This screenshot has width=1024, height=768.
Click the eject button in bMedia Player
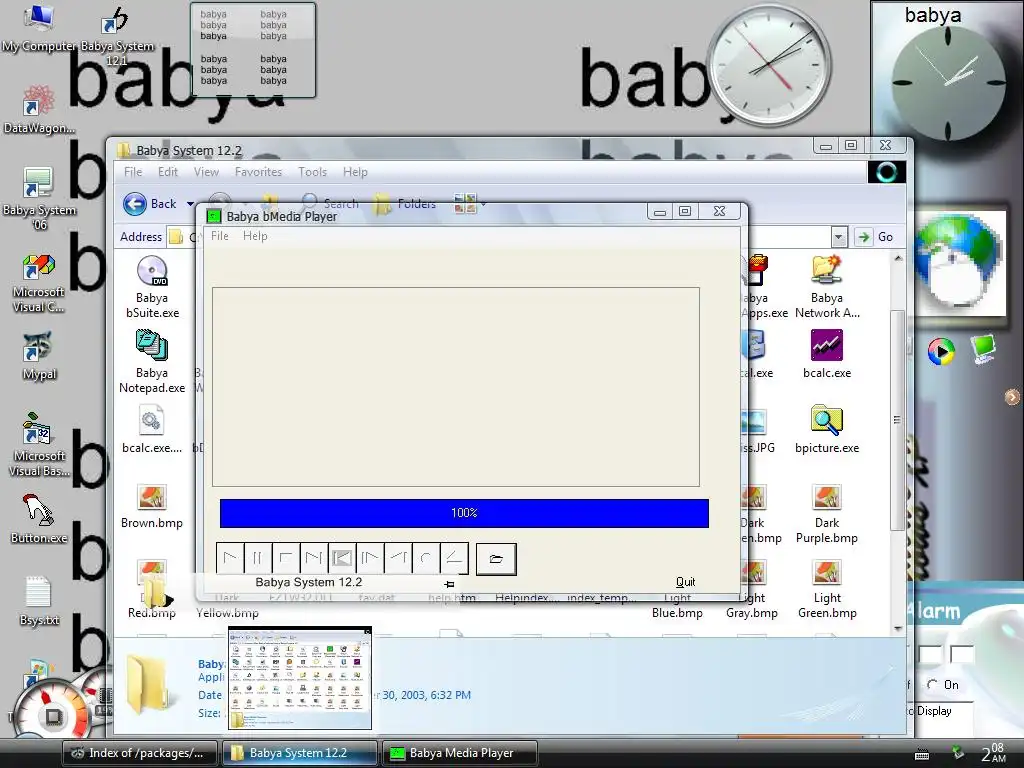[x=454, y=558]
